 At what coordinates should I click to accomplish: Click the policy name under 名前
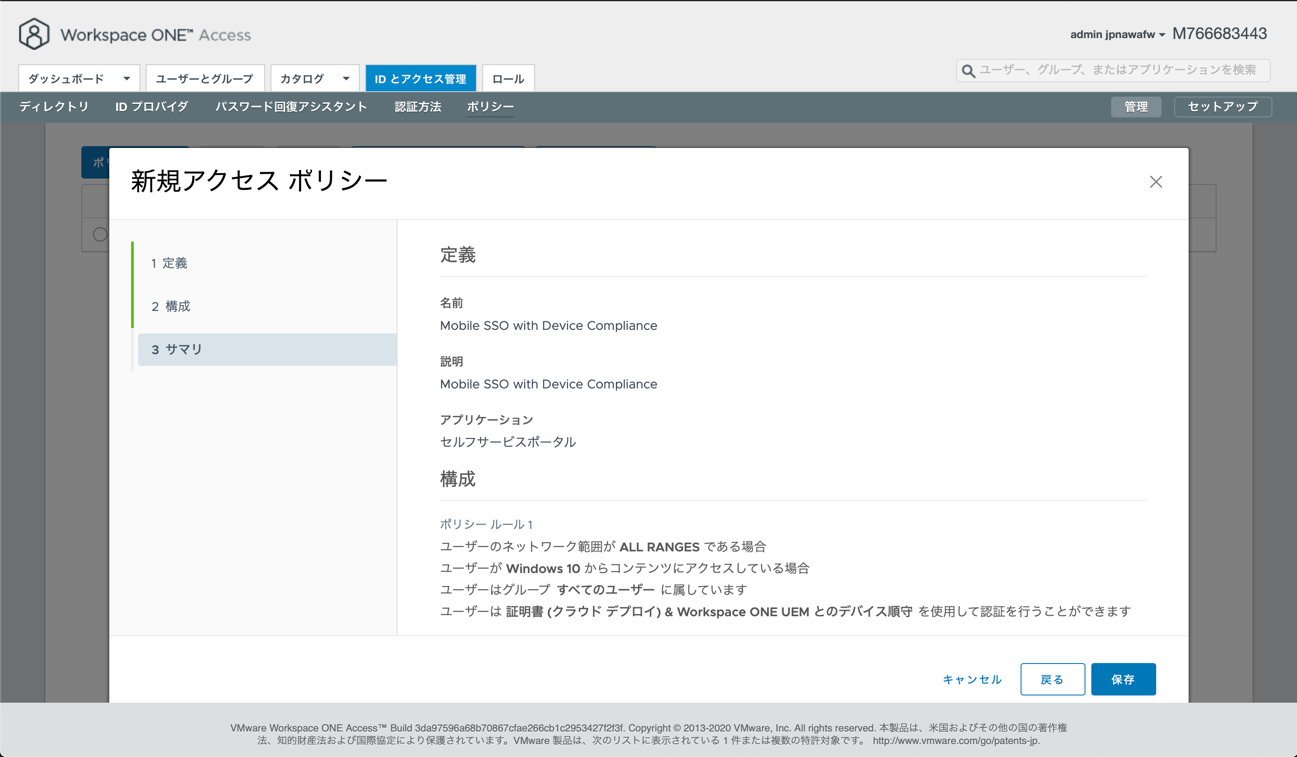click(549, 326)
